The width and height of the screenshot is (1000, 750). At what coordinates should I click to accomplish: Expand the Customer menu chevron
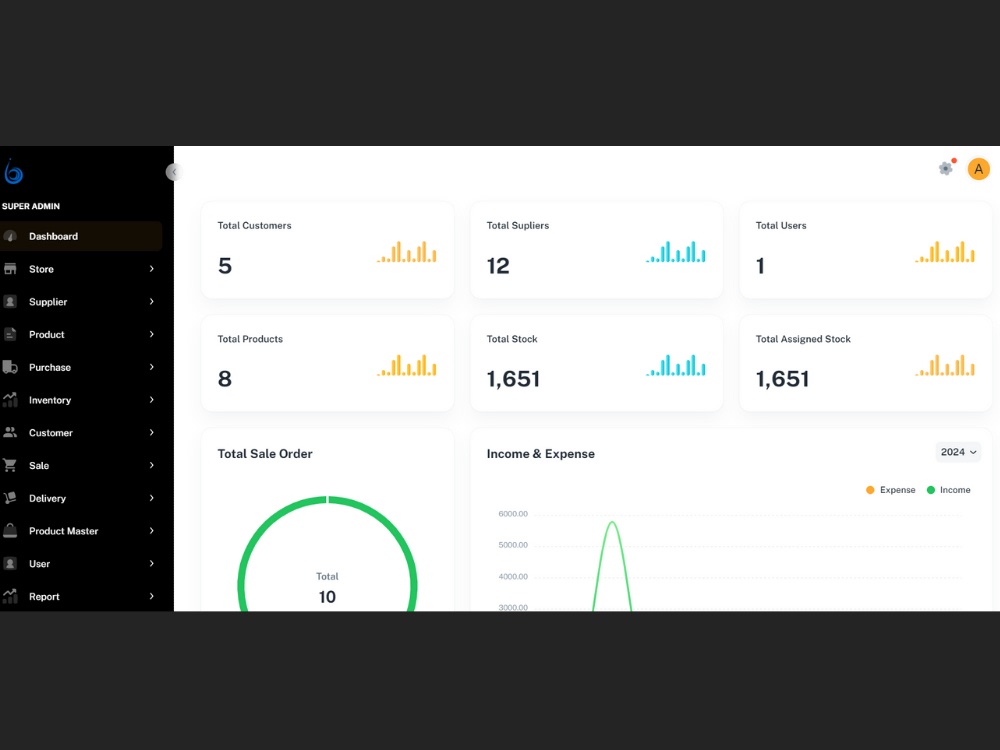tap(152, 432)
